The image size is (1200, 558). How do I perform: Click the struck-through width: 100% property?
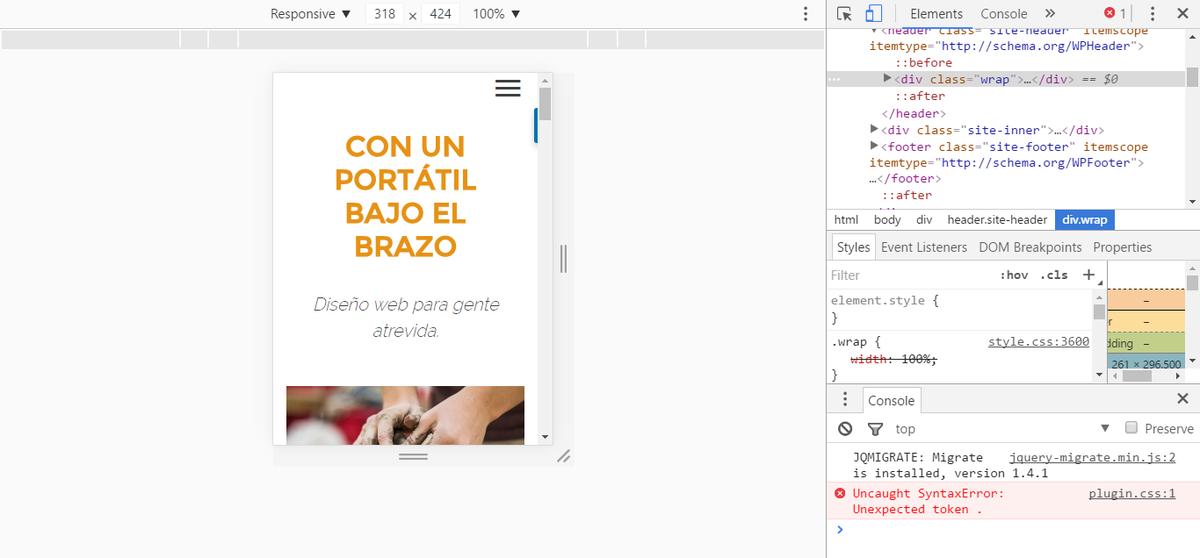click(894, 359)
